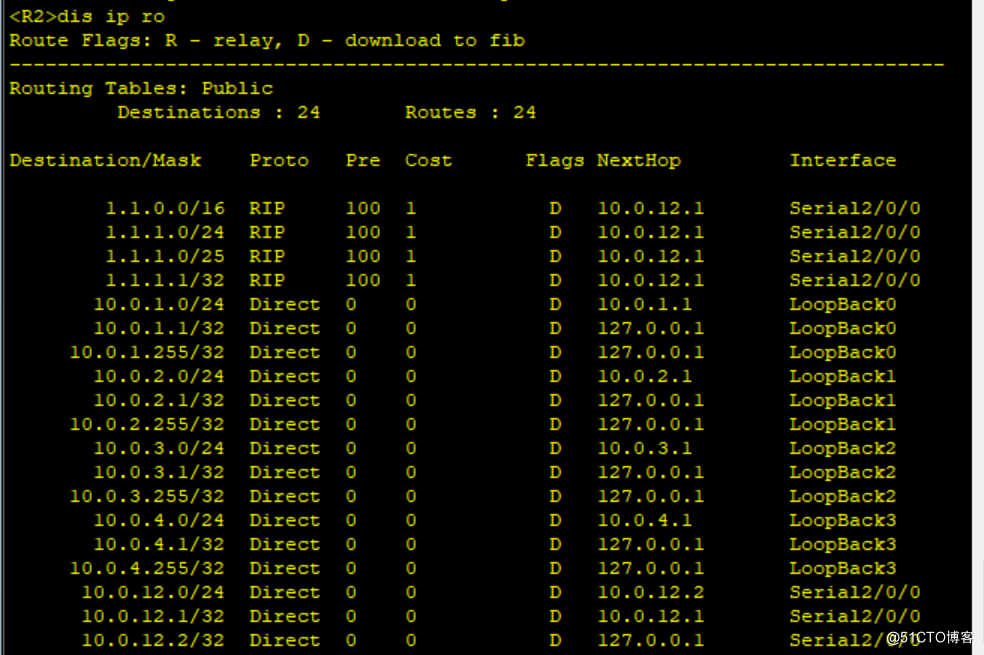The width and height of the screenshot is (984, 655).
Task: Select destination 10.0.2.1/32
Action: point(159,400)
